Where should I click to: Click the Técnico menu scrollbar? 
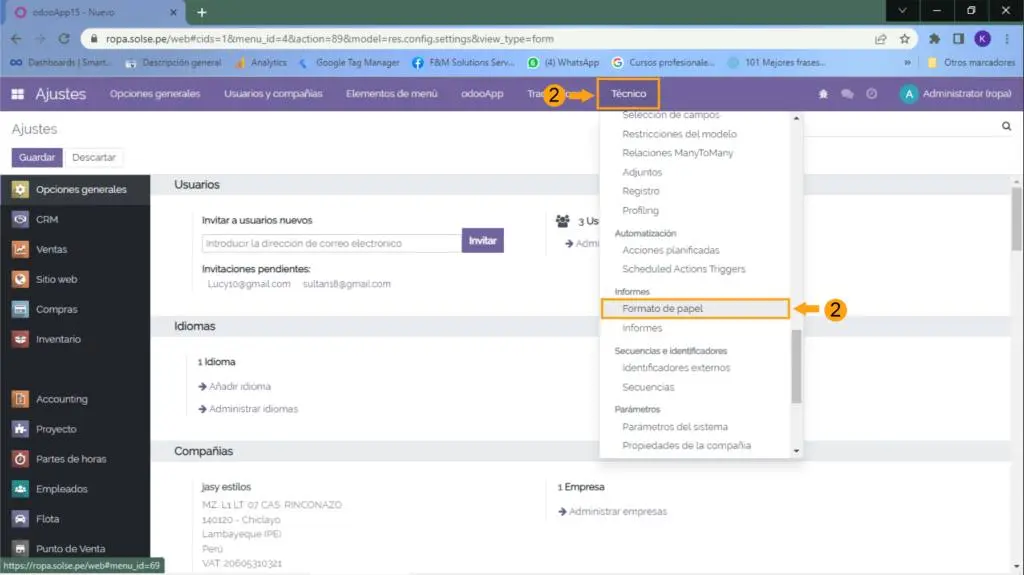pos(796,366)
